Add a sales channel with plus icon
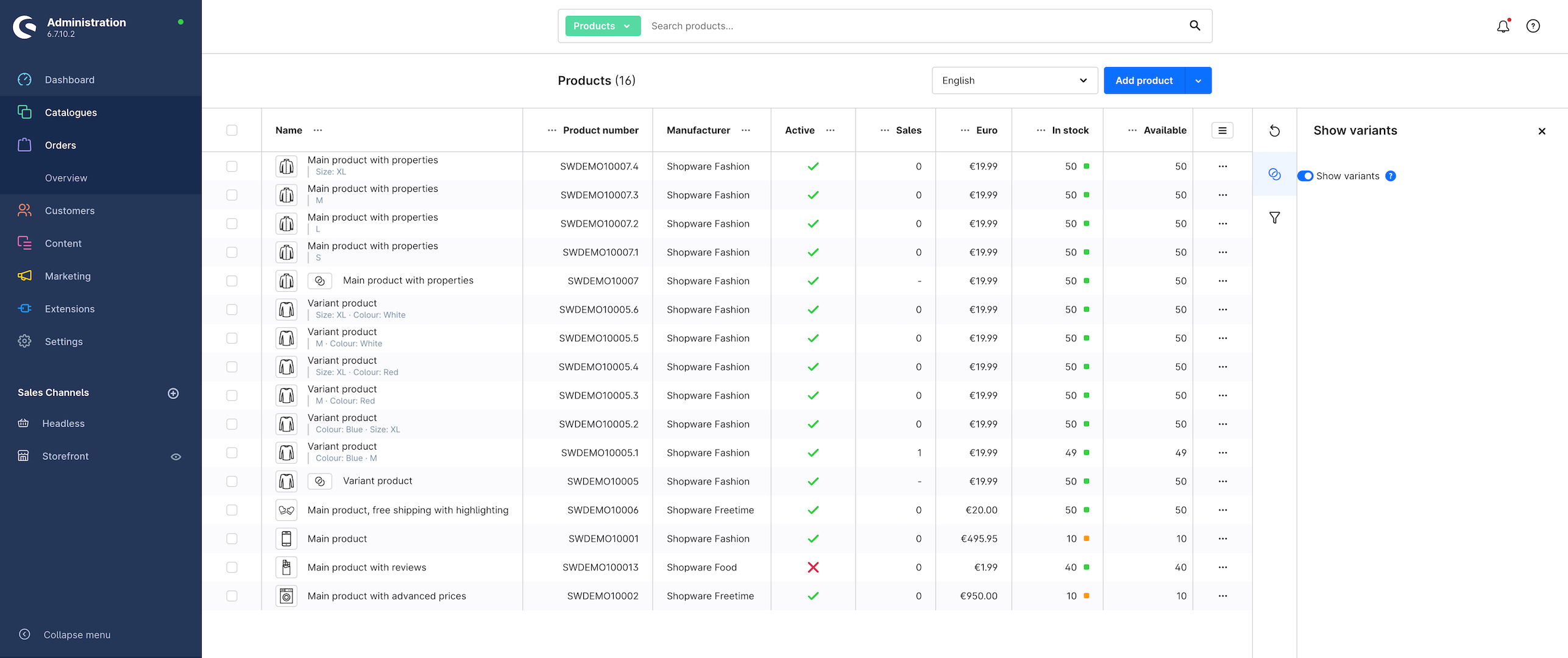The image size is (1568, 658). (x=173, y=394)
